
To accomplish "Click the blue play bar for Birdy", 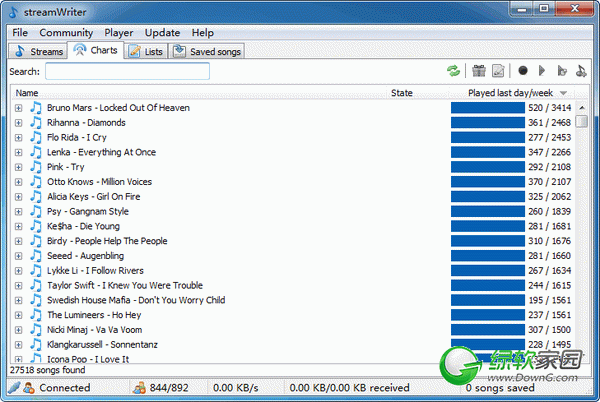I will pos(488,241).
